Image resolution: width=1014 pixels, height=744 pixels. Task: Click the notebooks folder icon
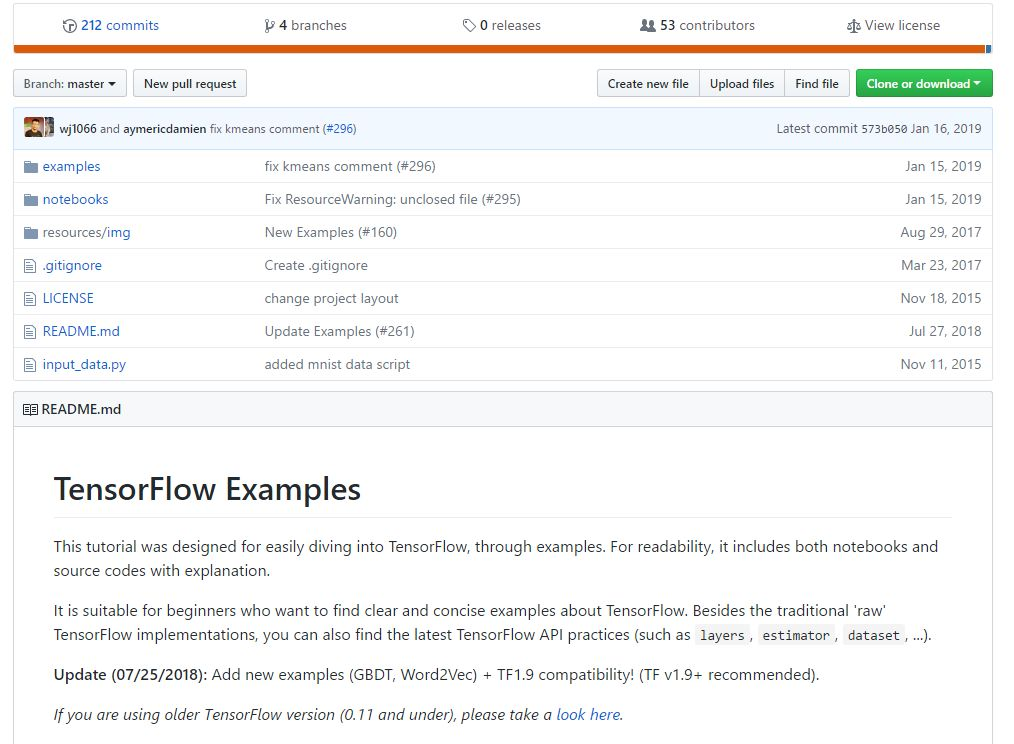click(x=30, y=200)
